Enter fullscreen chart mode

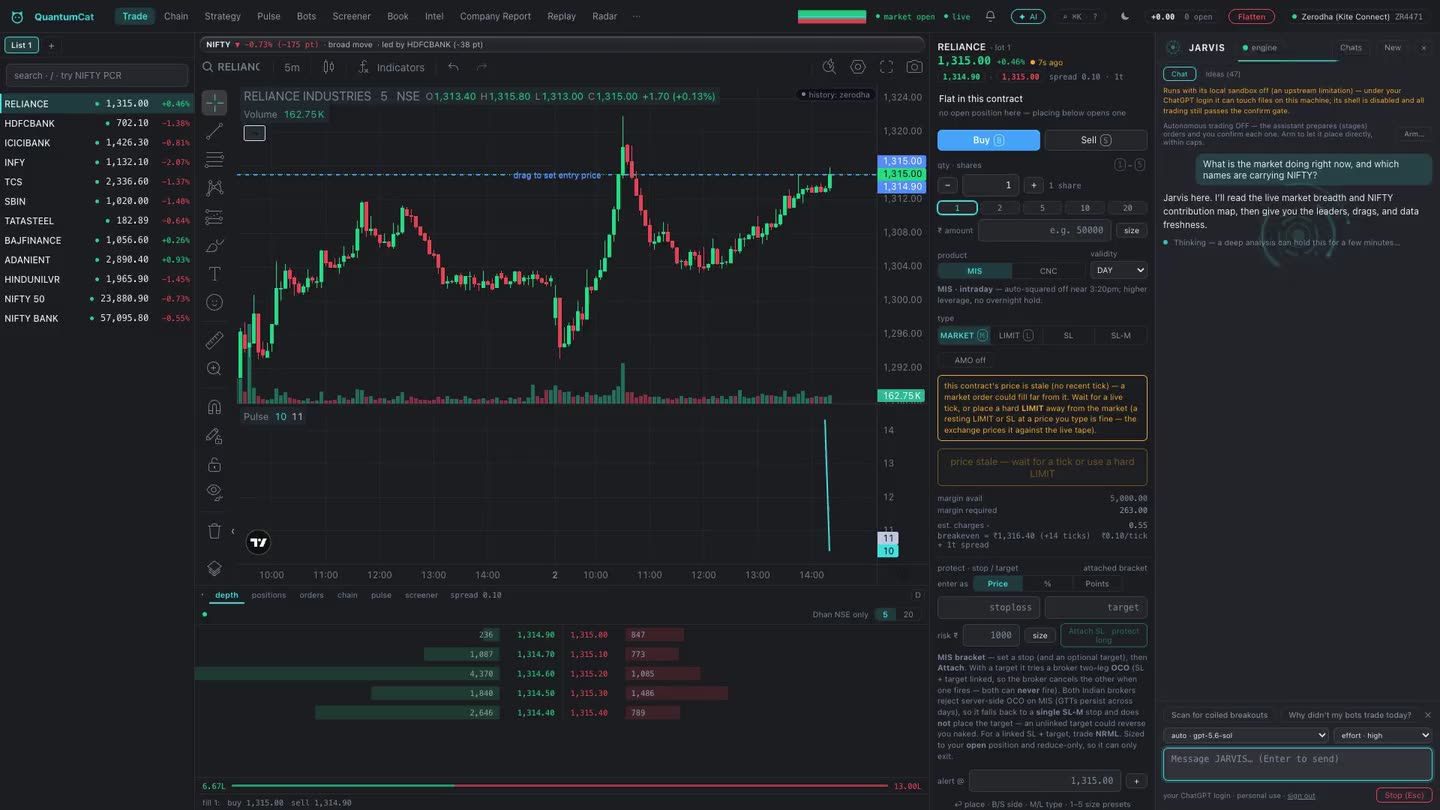[886, 67]
